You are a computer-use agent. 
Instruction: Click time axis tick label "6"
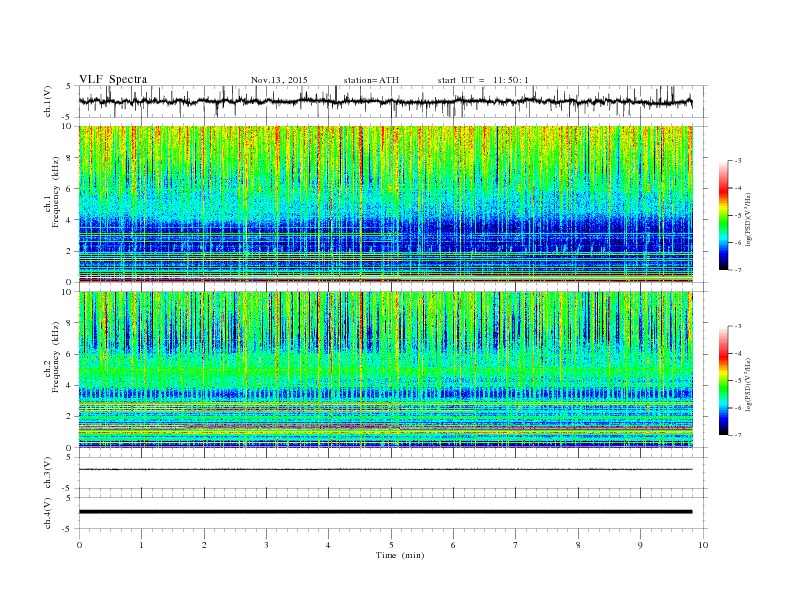453,545
